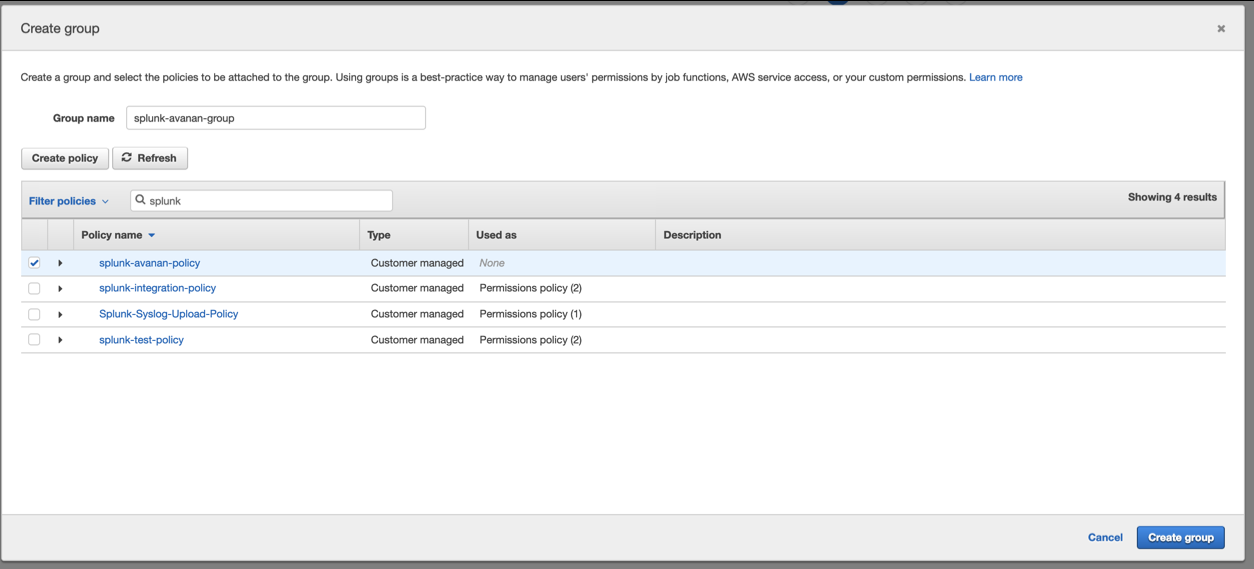Open the Filter policies dropdown
Image resolution: width=1254 pixels, height=569 pixels.
pos(69,201)
